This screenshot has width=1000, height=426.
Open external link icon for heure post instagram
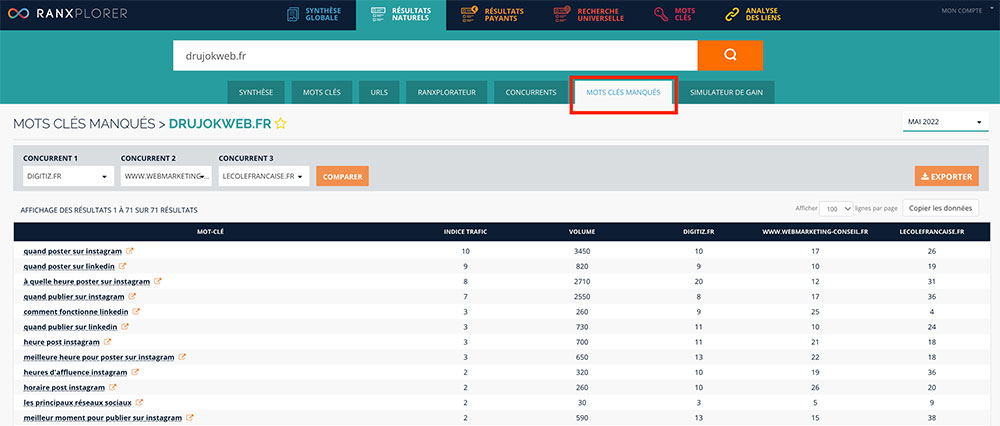107,342
